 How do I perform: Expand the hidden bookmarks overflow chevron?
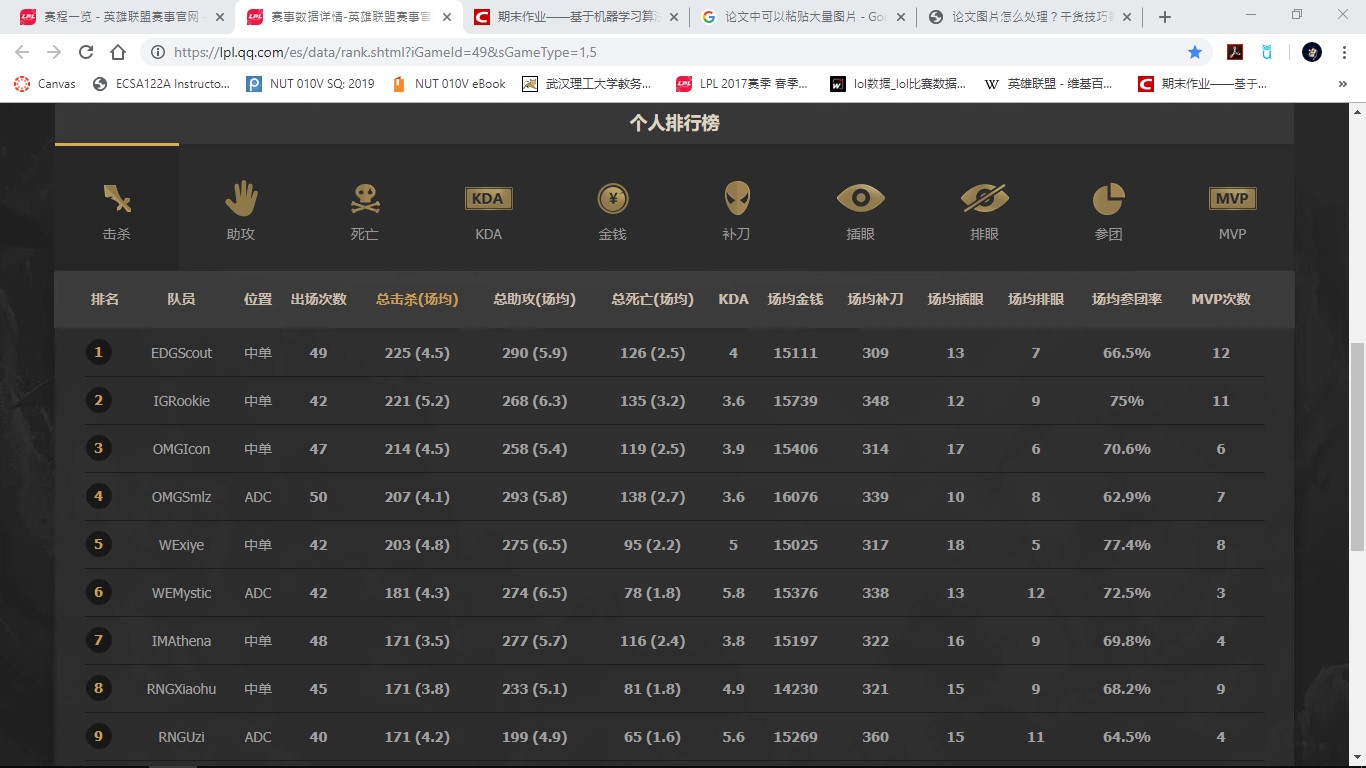pyautogui.click(x=1342, y=84)
